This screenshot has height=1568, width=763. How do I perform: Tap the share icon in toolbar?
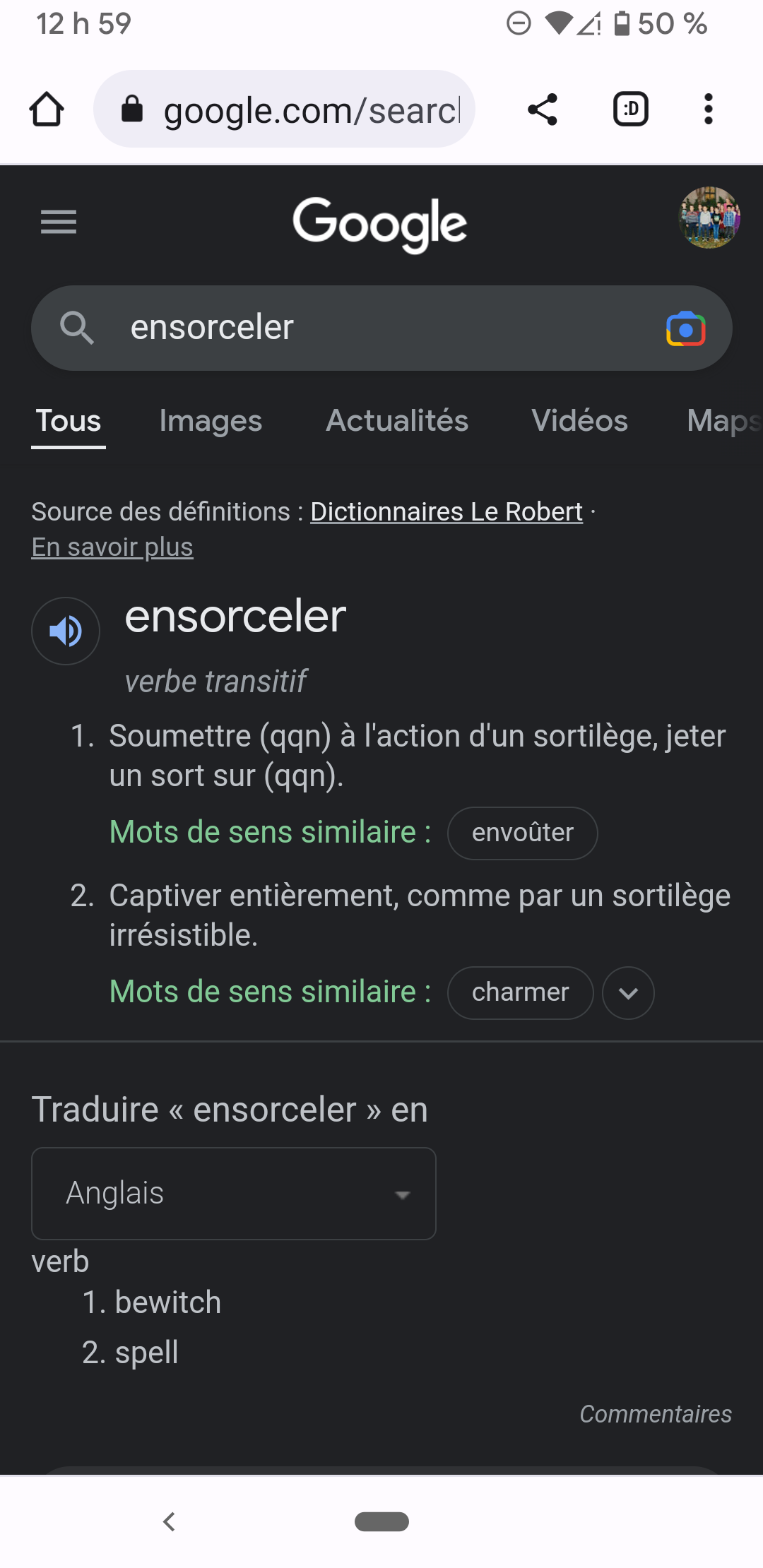(542, 109)
